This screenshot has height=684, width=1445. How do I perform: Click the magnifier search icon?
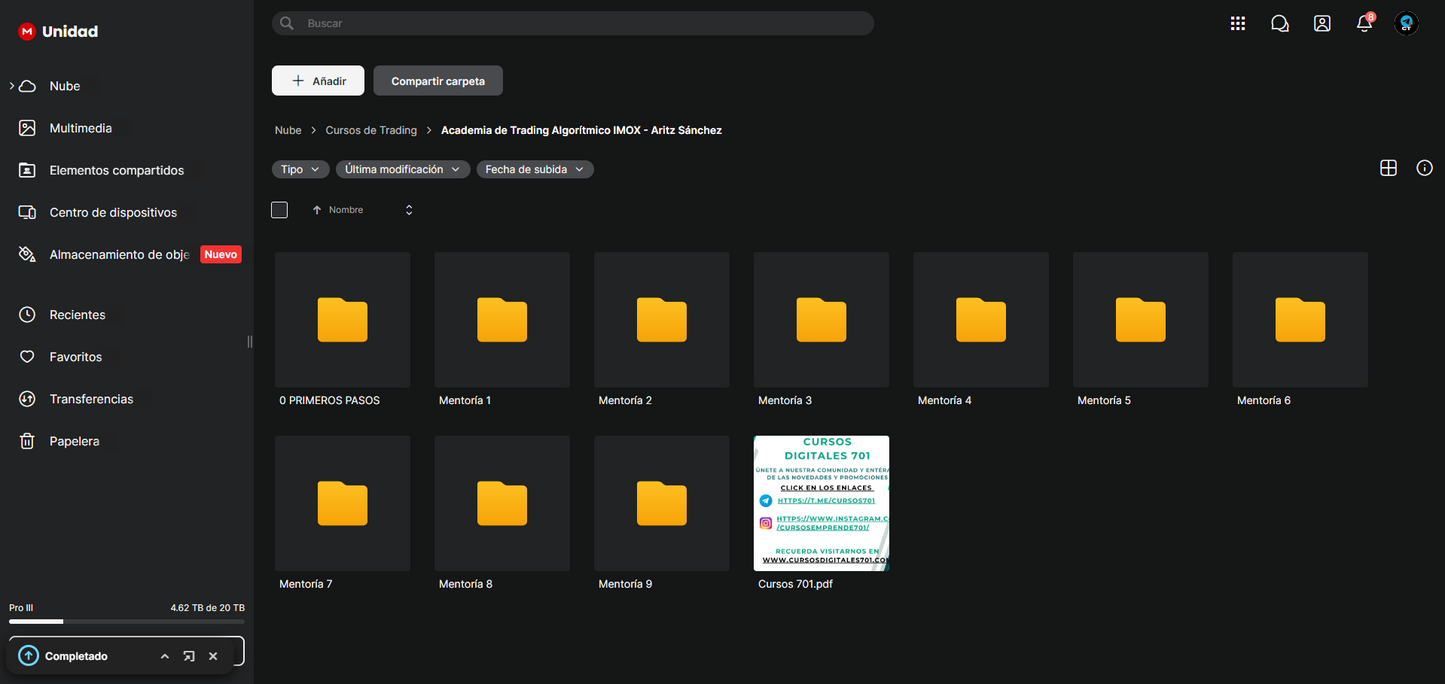[287, 23]
